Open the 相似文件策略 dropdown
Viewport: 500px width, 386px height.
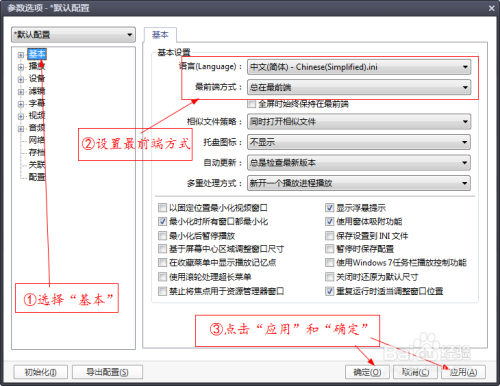(x=359, y=122)
